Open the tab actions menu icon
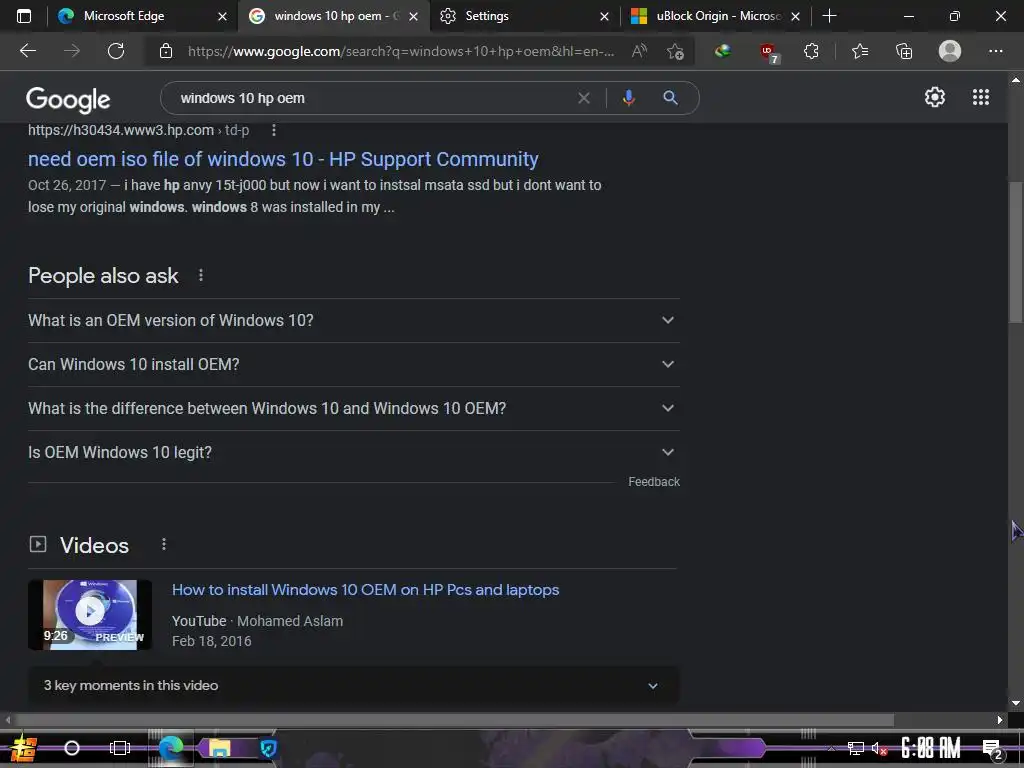This screenshot has height=768, width=1024. [24, 16]
